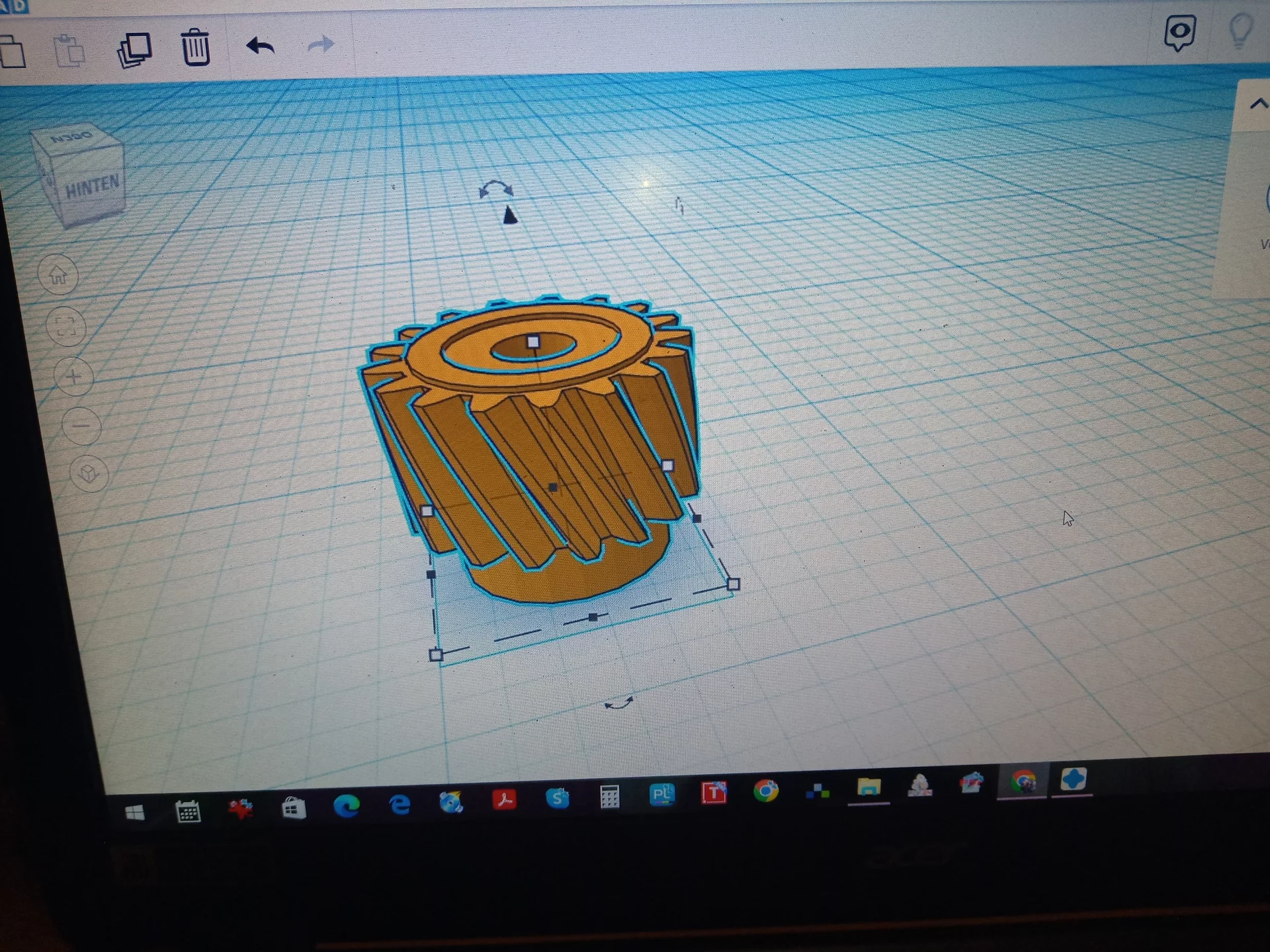Fit all in view button

(66, 326)
